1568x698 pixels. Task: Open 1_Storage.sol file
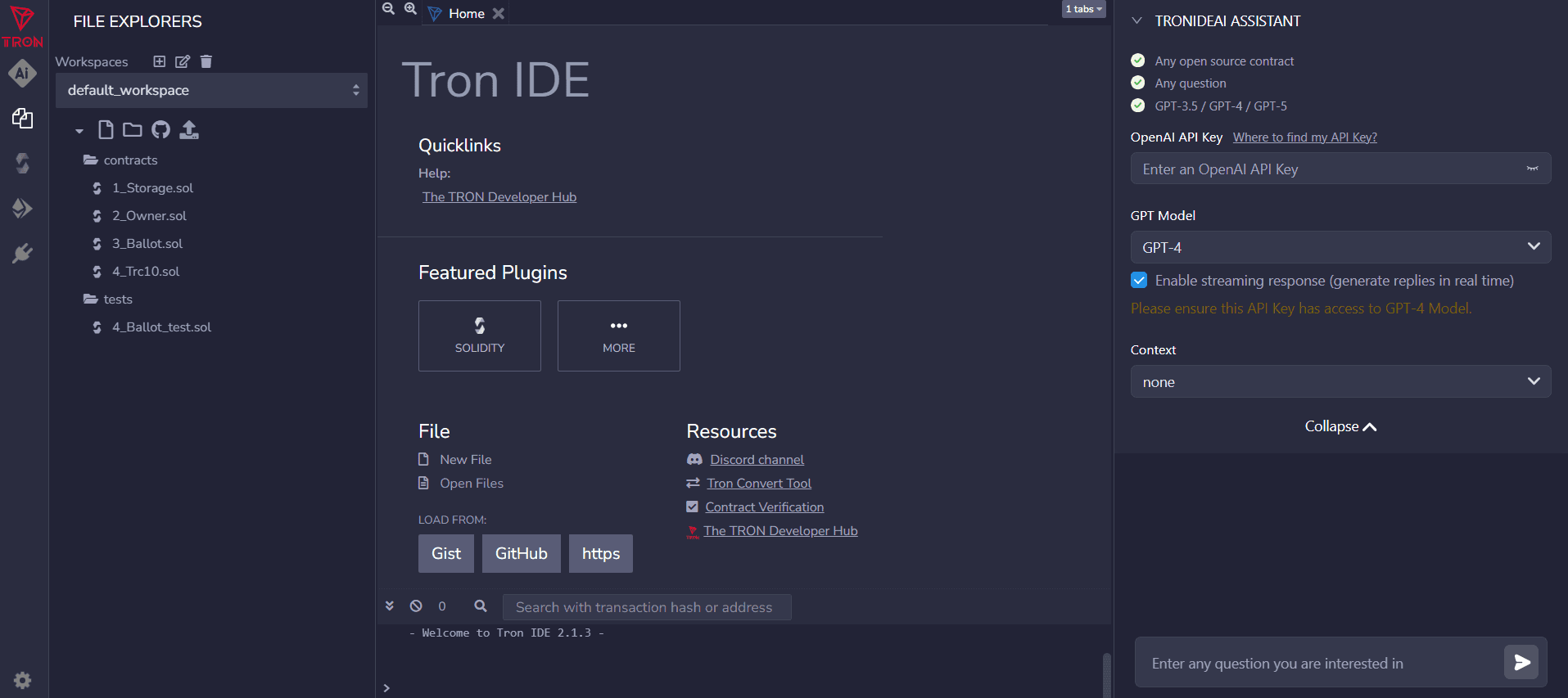coord(152,188)
